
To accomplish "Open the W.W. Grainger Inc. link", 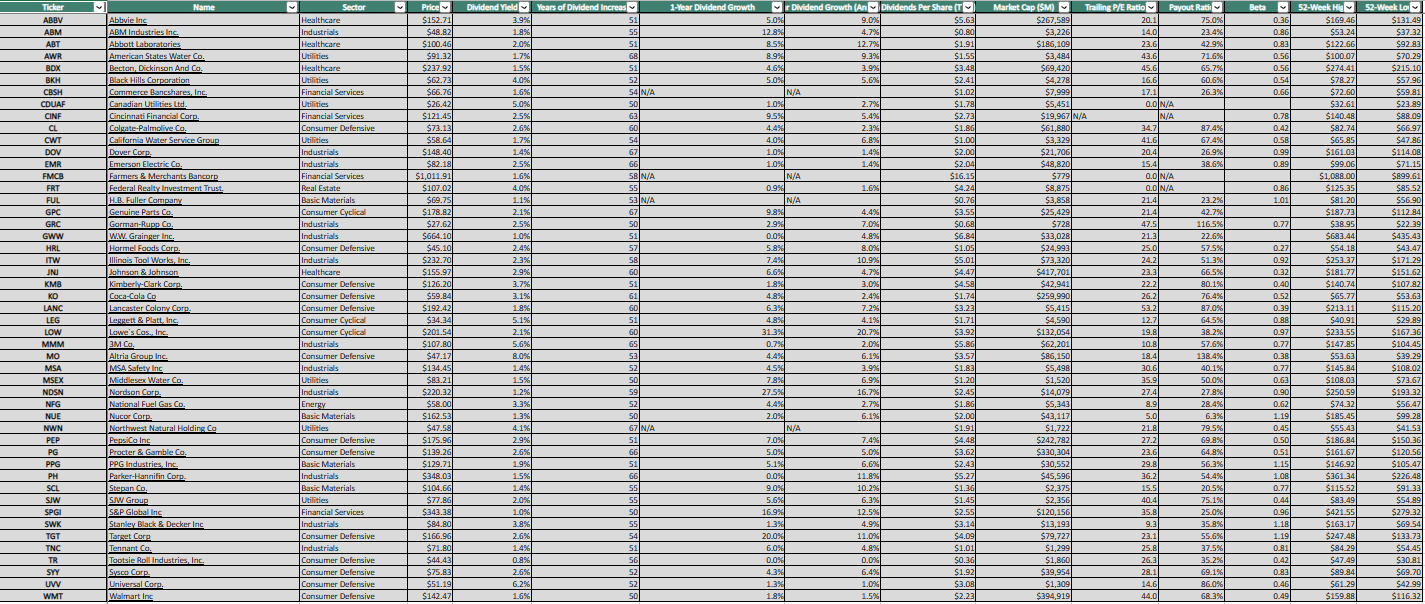I will click(x=143, y=236).
